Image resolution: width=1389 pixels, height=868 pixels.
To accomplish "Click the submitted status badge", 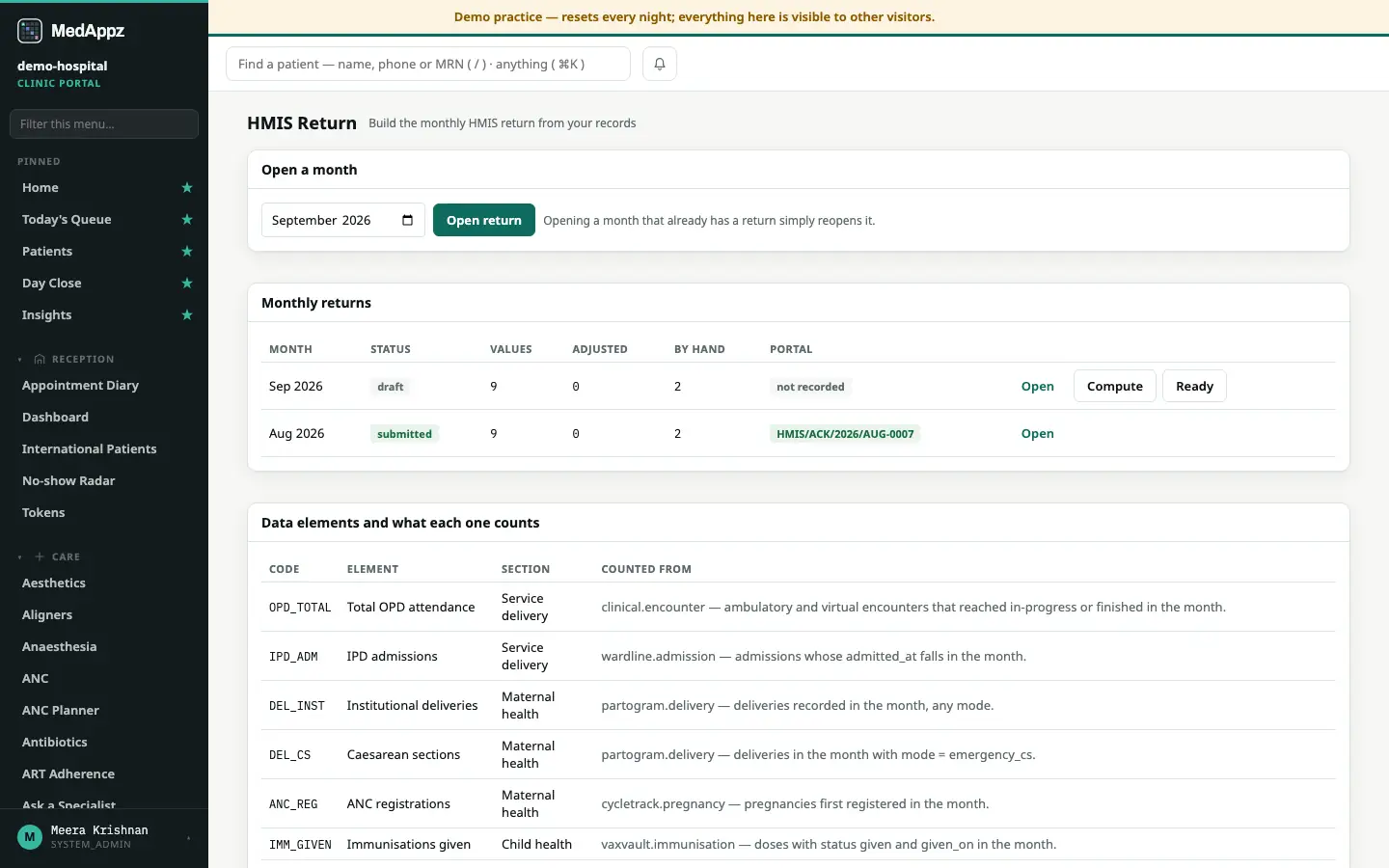I will coord(404,434).
